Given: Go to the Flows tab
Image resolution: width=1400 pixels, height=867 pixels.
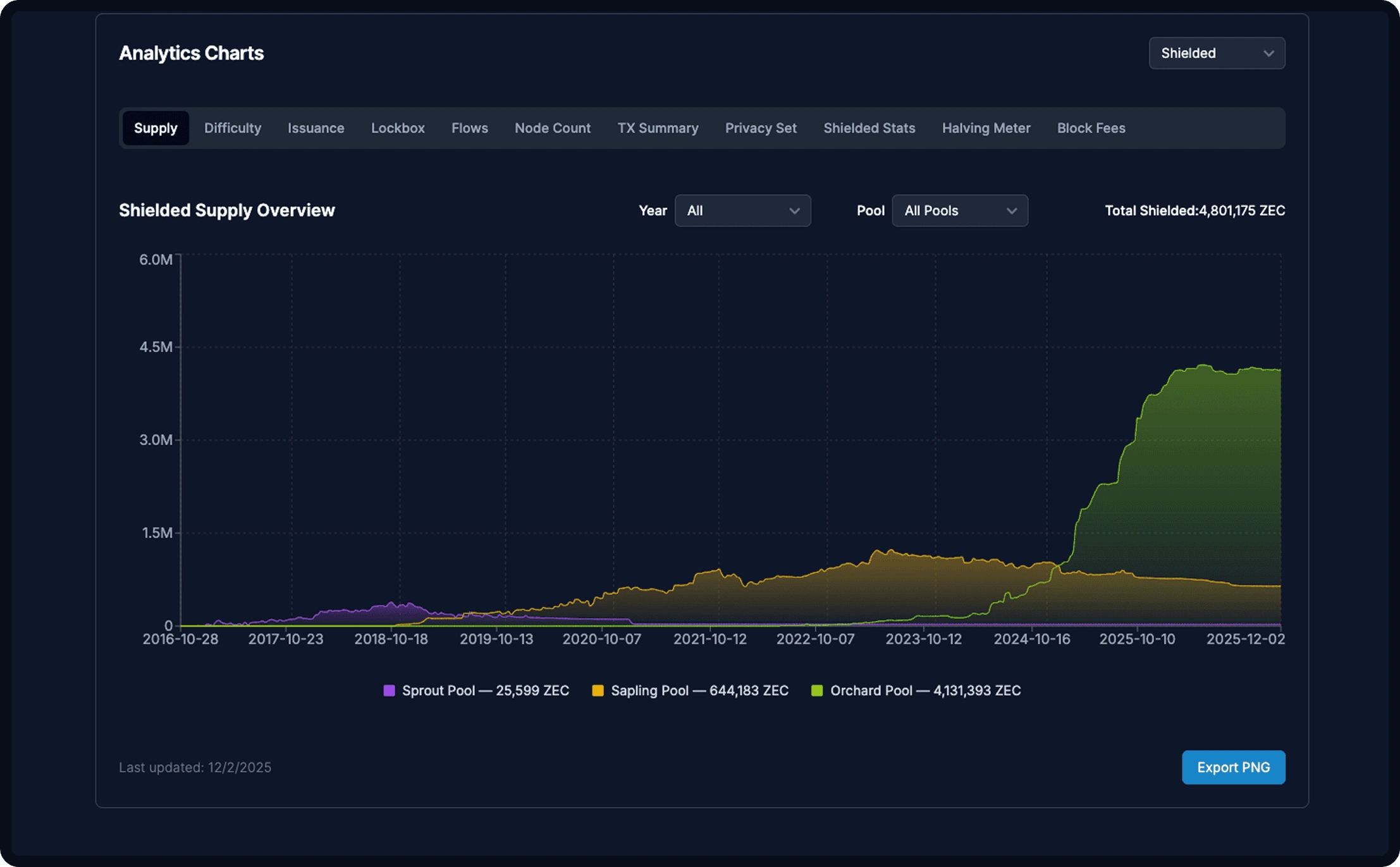Looking at the screenshot, I should 469,128.
